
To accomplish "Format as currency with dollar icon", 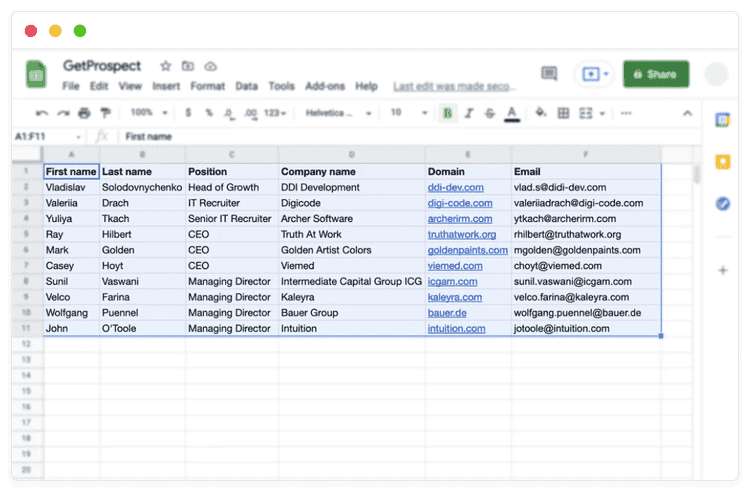I will 188,113.
